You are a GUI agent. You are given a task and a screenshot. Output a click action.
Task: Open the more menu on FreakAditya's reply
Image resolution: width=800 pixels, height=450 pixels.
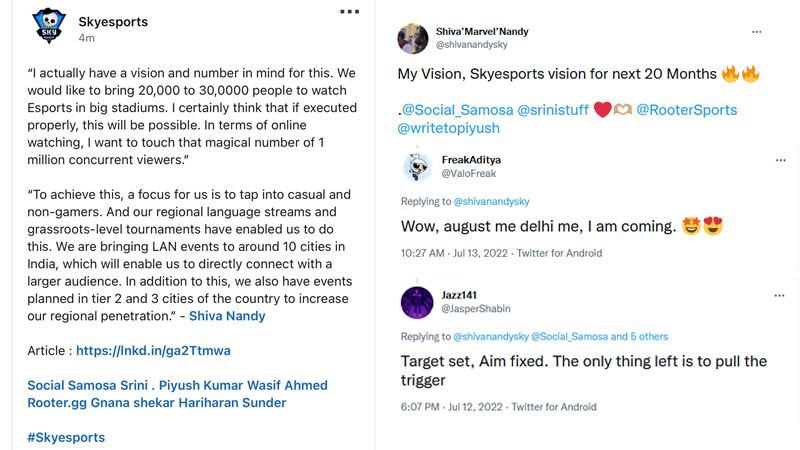780,160
